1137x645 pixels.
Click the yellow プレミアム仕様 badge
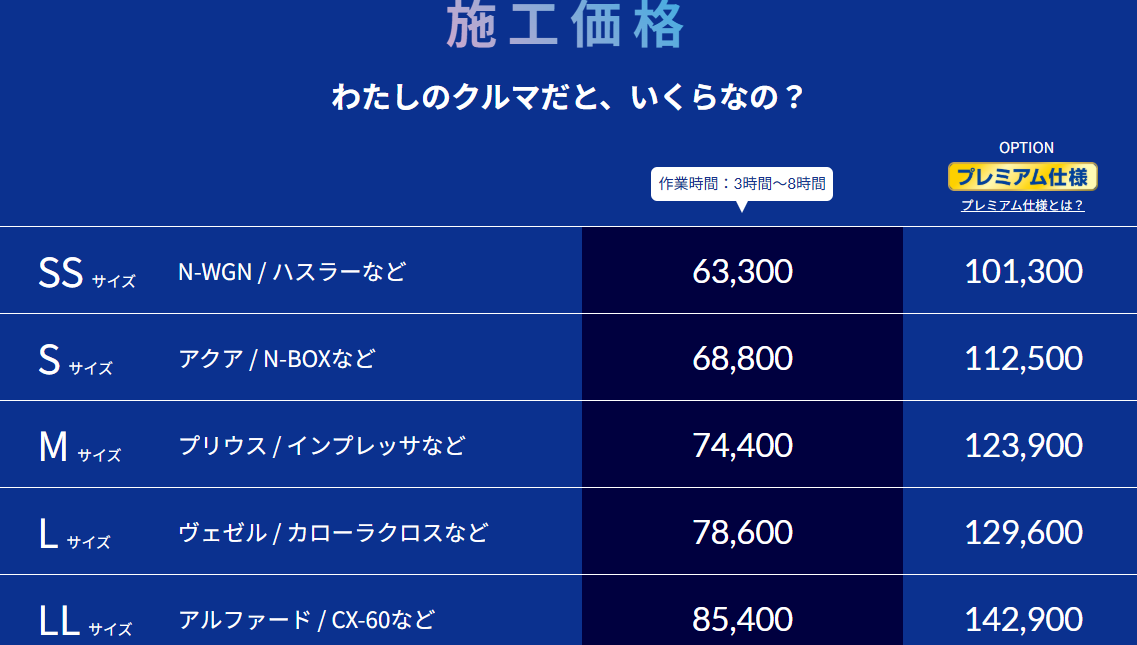tap(1023, 177)
